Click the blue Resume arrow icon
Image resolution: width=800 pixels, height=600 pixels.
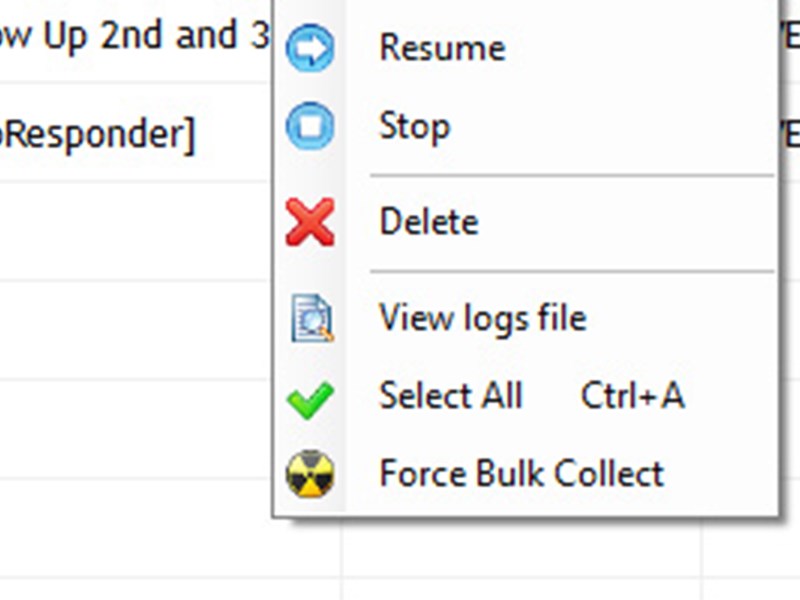coord(312,46)
